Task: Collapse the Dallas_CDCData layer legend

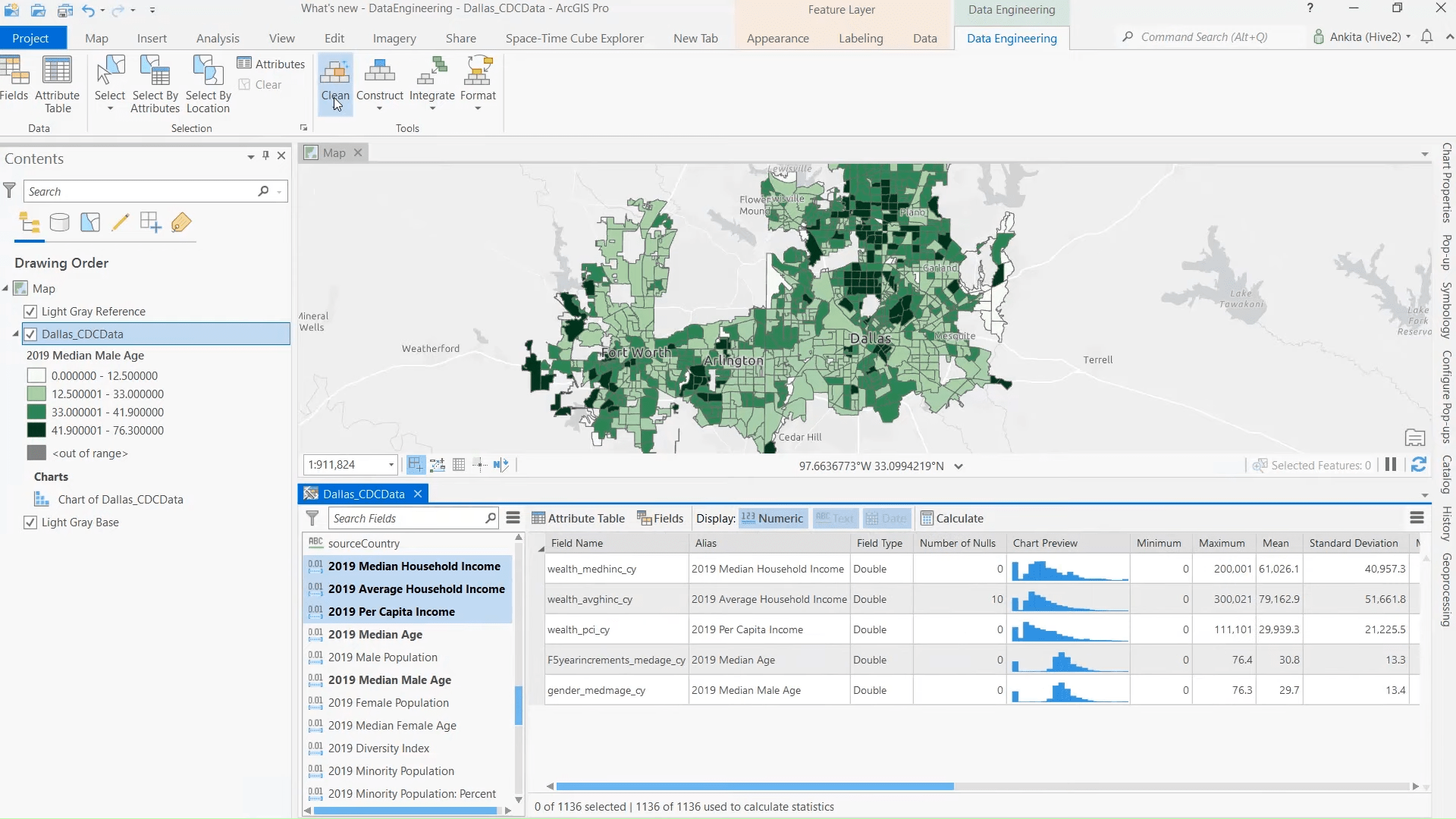Action: click(x=16, y=334)
